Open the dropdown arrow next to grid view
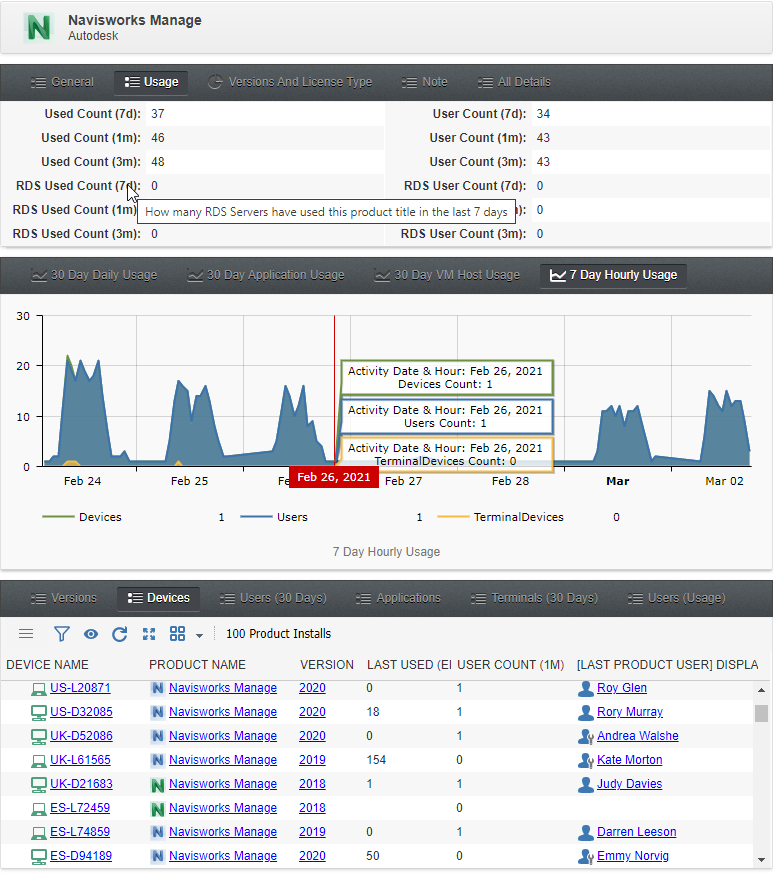Screen dimensions: 773x874 199,635
